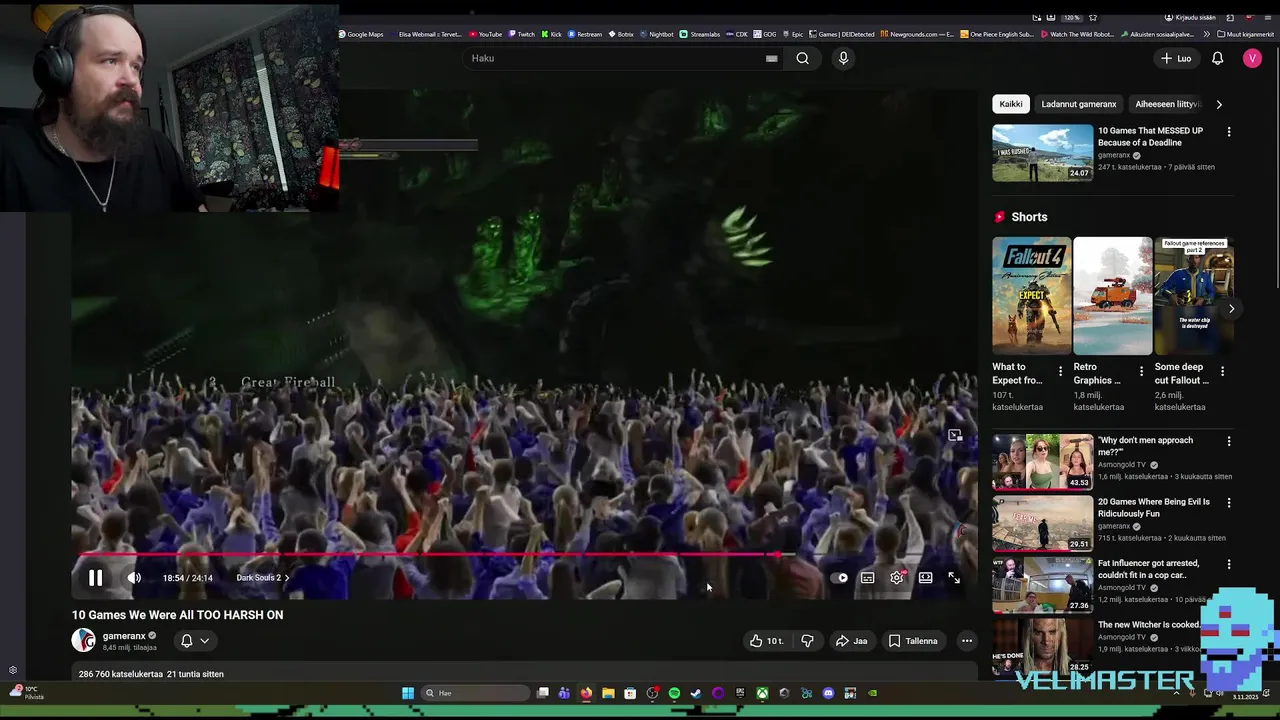The height and width of the screenshot is (720, 1280).
Task: Click the Jaa share button
Action: point(851,641)
